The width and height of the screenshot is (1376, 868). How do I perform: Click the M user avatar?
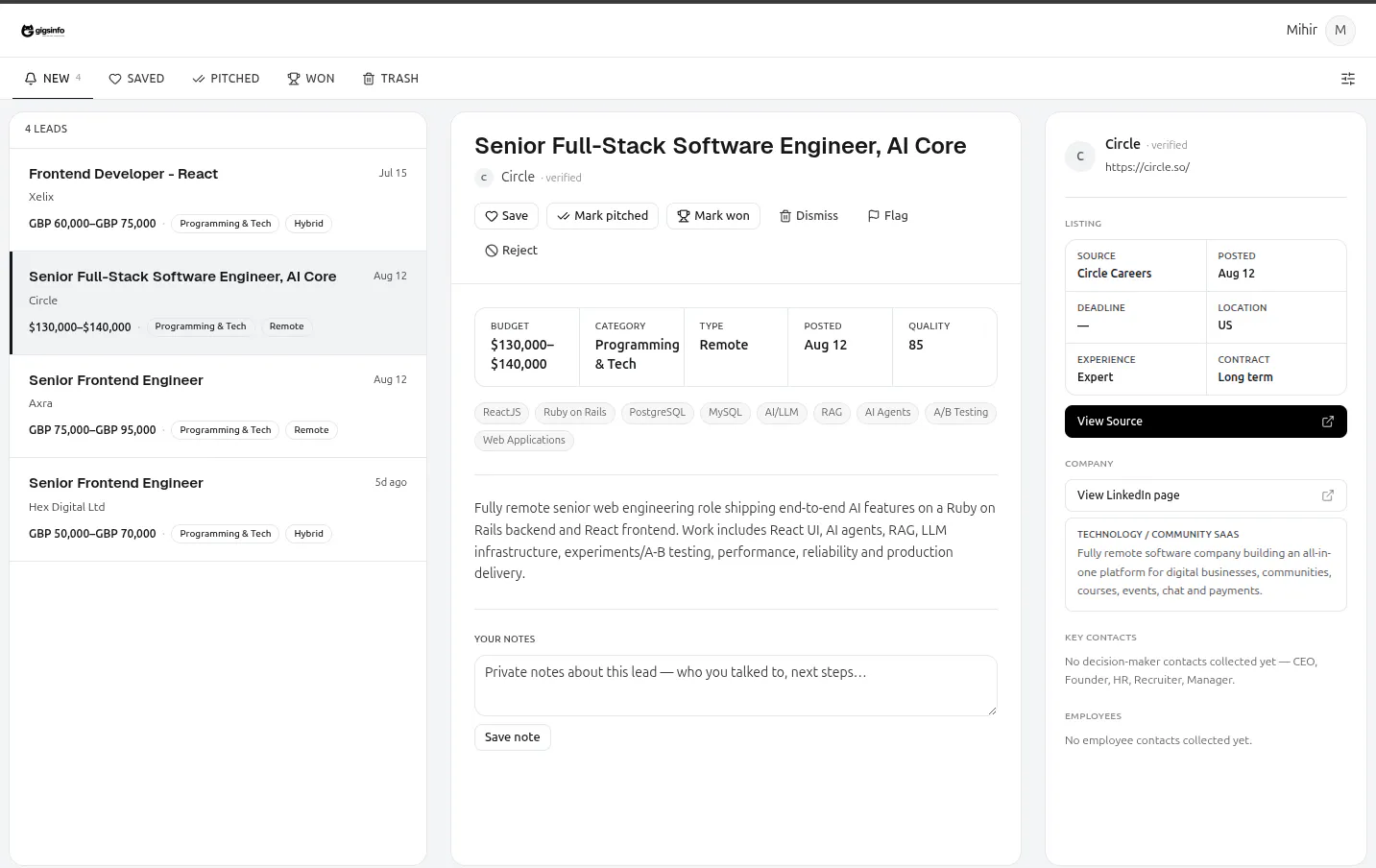(x=1340, y=31)
